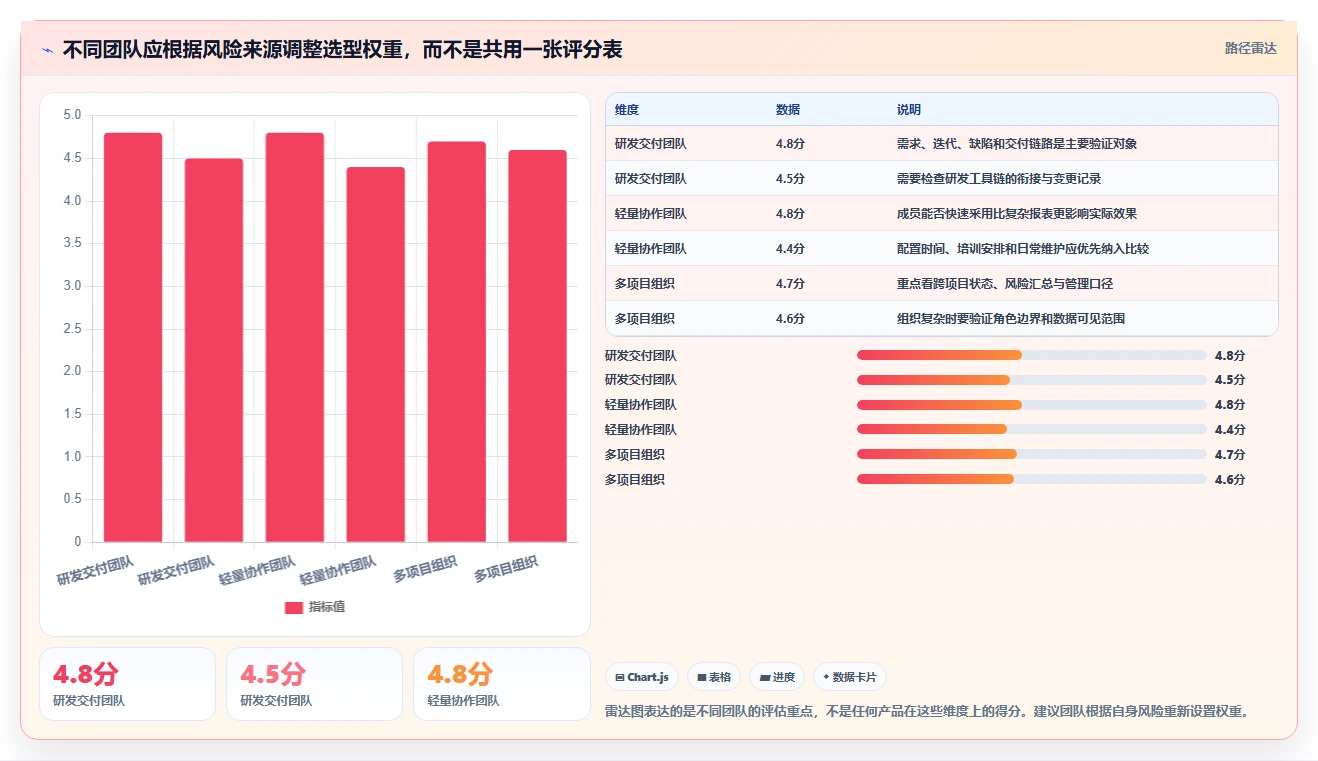Image resolution: width=1318 pixels, height=761 pixels.
Task: Click the table cell 成员能否快速采用比复杂报表更影响实际效果
Action: (1017, 214)
